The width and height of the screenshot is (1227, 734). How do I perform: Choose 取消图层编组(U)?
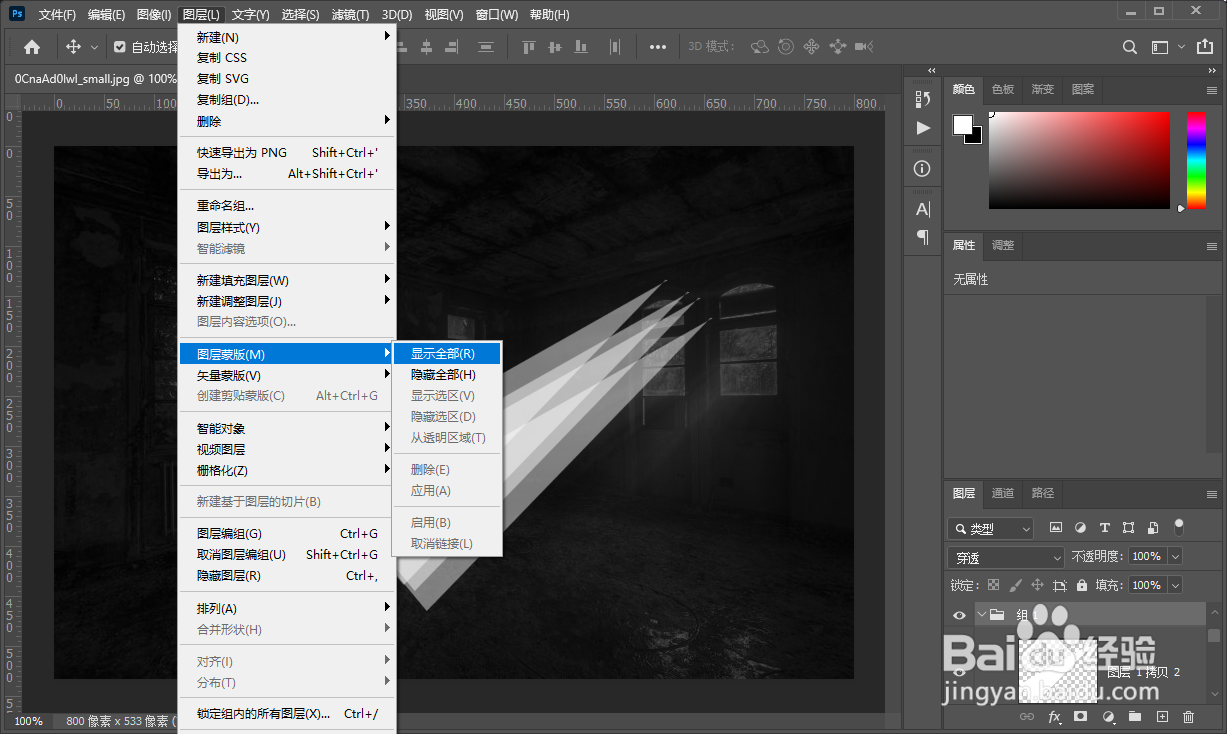pos(287,554)
